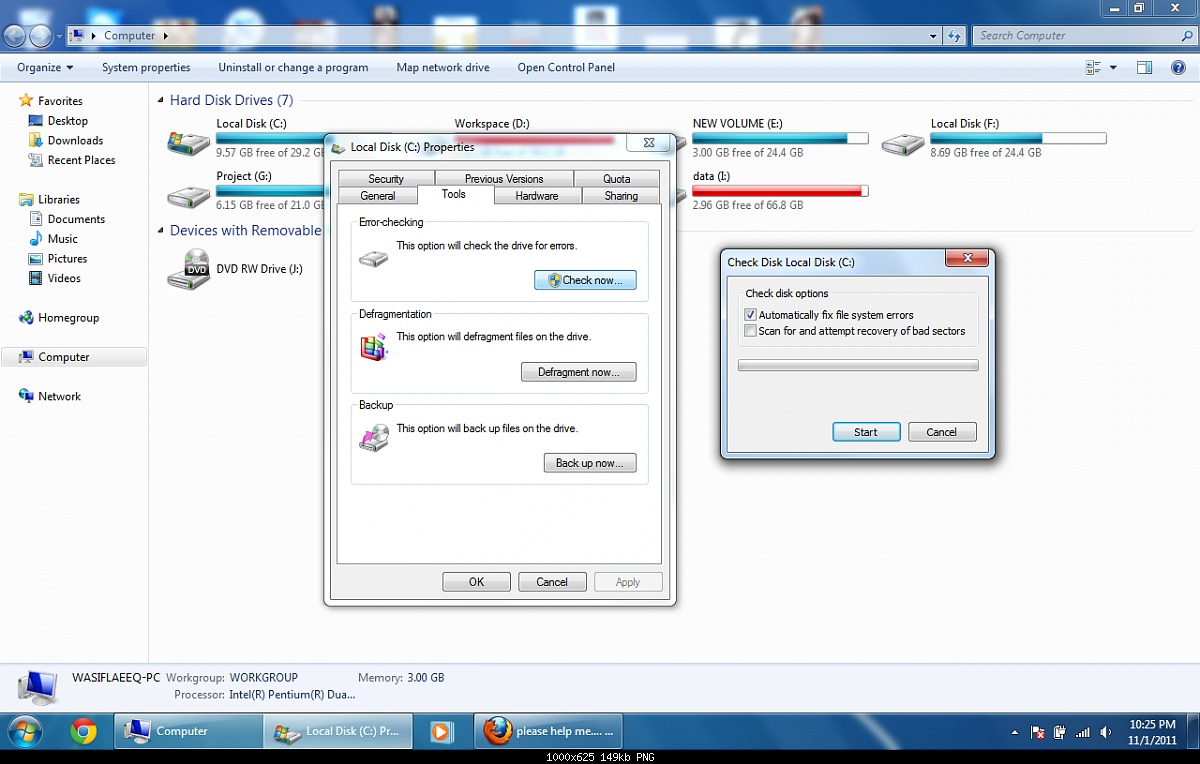This screenshot has width=1200, height=764.
Task: Open the Organize dropdown menu
Action: 45,68
